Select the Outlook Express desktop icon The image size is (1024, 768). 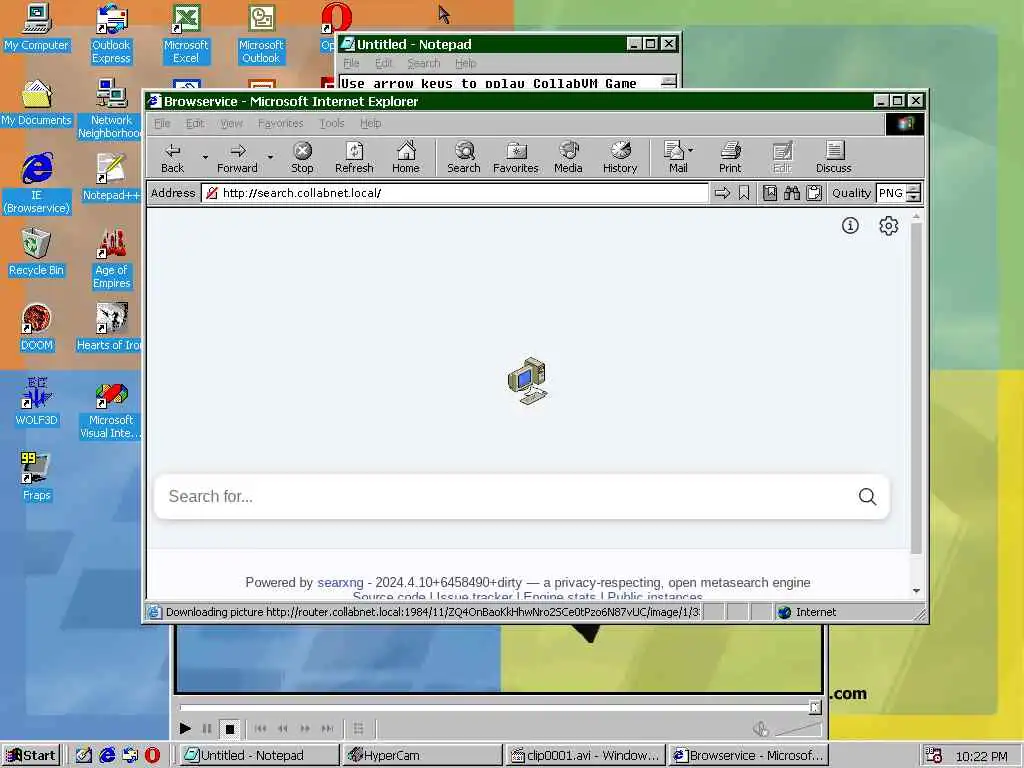(111, 34)
